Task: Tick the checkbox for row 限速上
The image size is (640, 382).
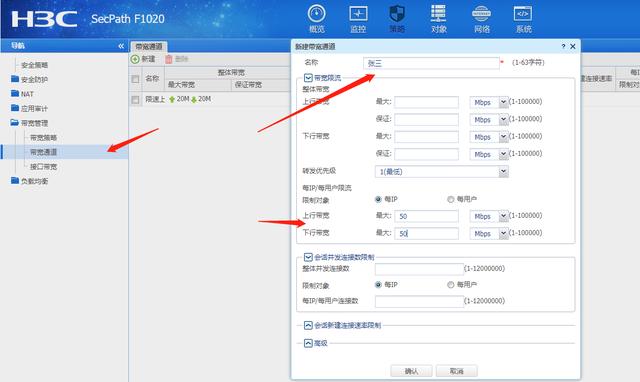Action: [136, 99]
